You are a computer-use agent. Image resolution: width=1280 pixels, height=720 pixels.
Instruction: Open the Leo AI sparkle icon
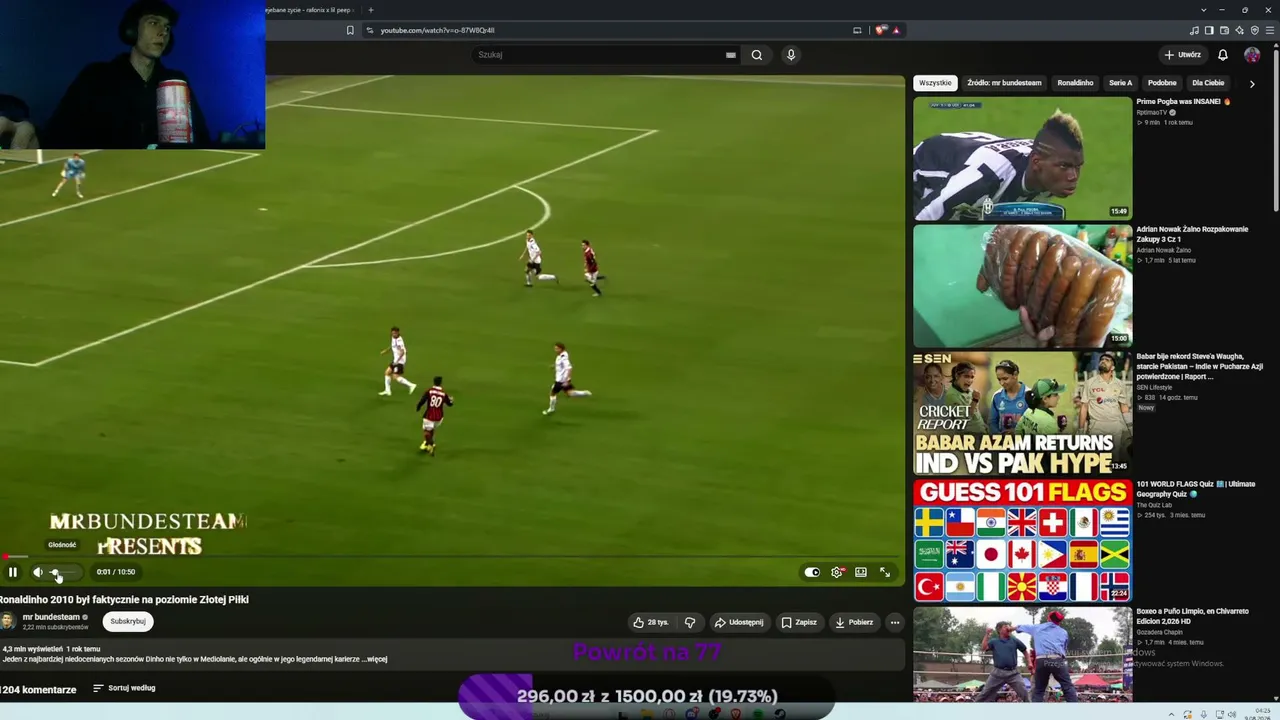coord(1240,30)
